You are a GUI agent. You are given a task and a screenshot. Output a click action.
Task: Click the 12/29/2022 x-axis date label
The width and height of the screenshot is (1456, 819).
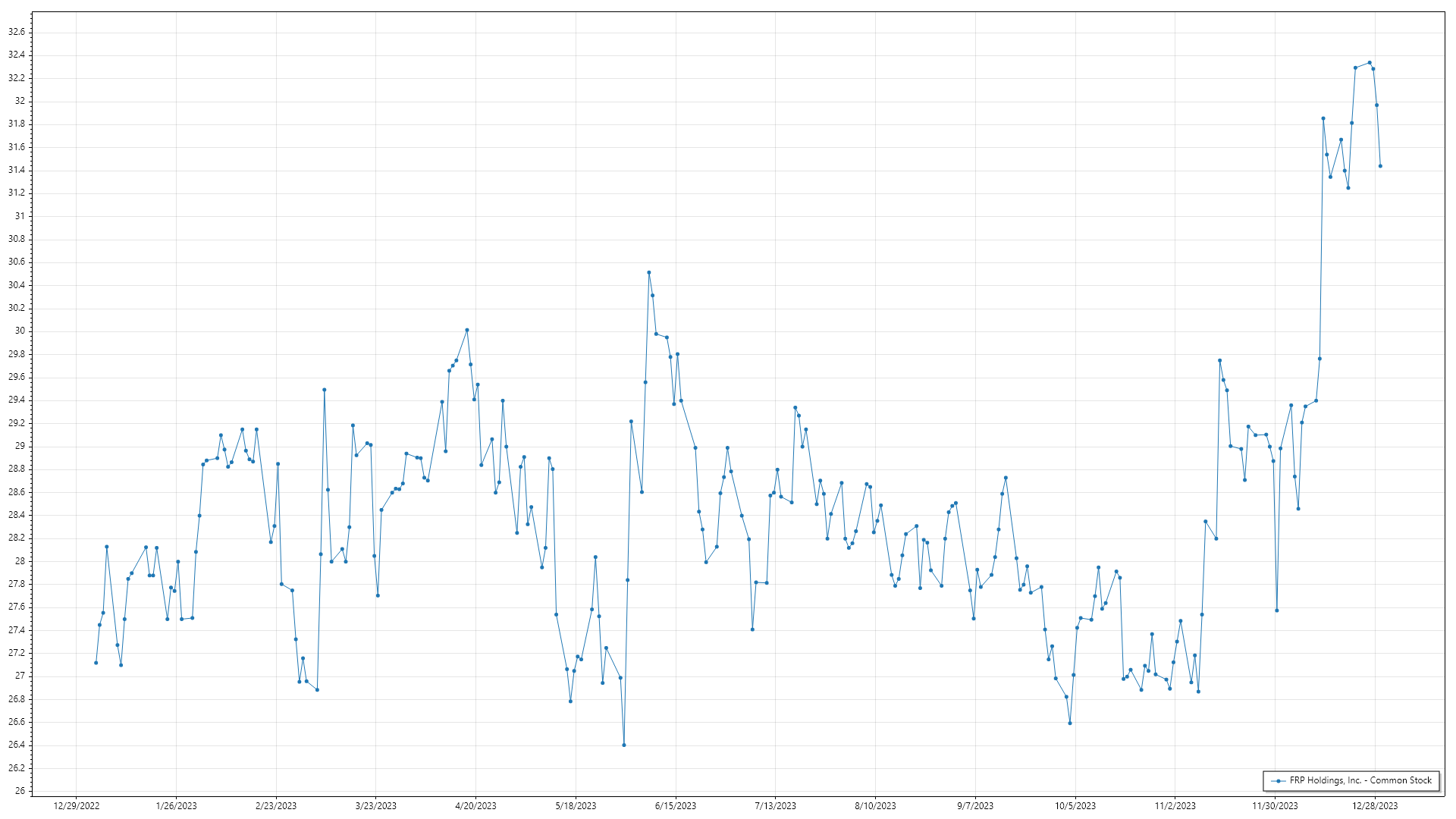click(77, 806)
